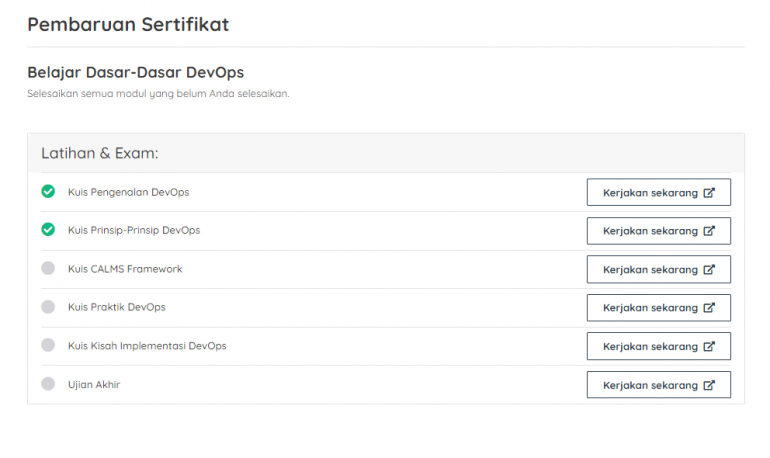Click the Belajar Dasar-Dasar DevOps course heading

pos(135,73)
